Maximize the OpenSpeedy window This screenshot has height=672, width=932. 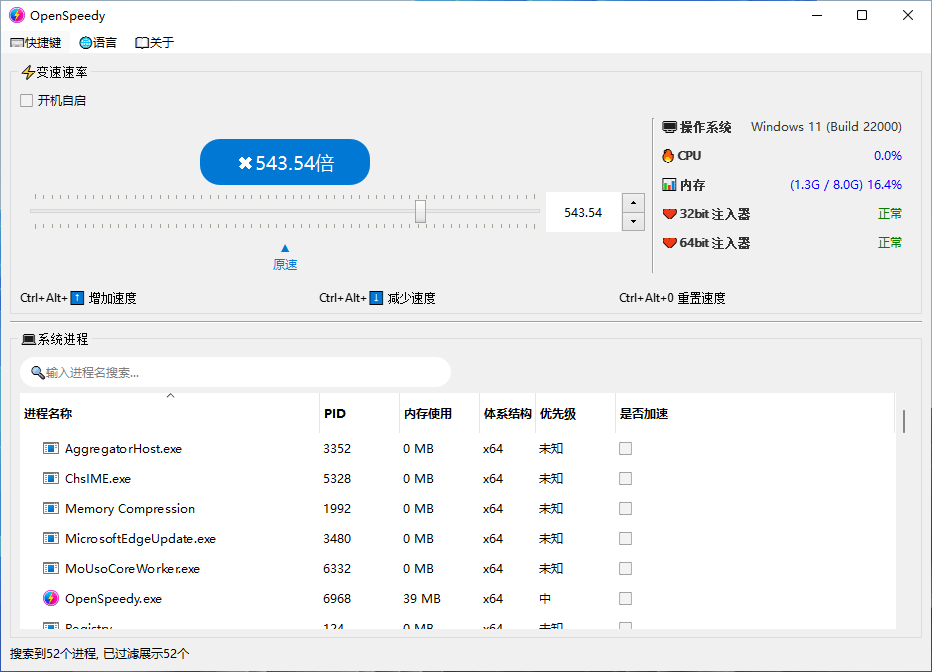click(862, 15)
